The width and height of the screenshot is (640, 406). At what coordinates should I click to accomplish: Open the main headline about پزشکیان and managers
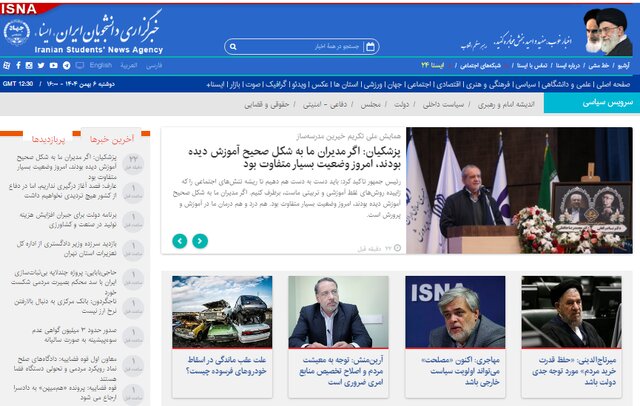294,157
